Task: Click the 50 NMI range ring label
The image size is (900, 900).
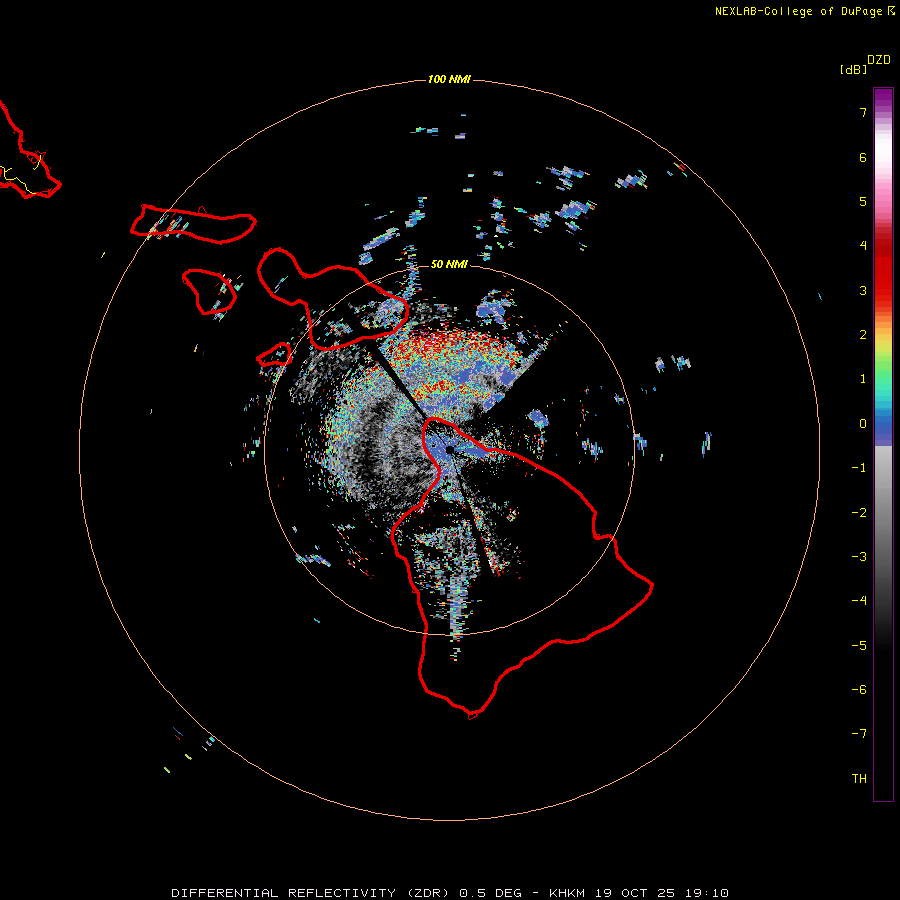Action: [449, 264]
